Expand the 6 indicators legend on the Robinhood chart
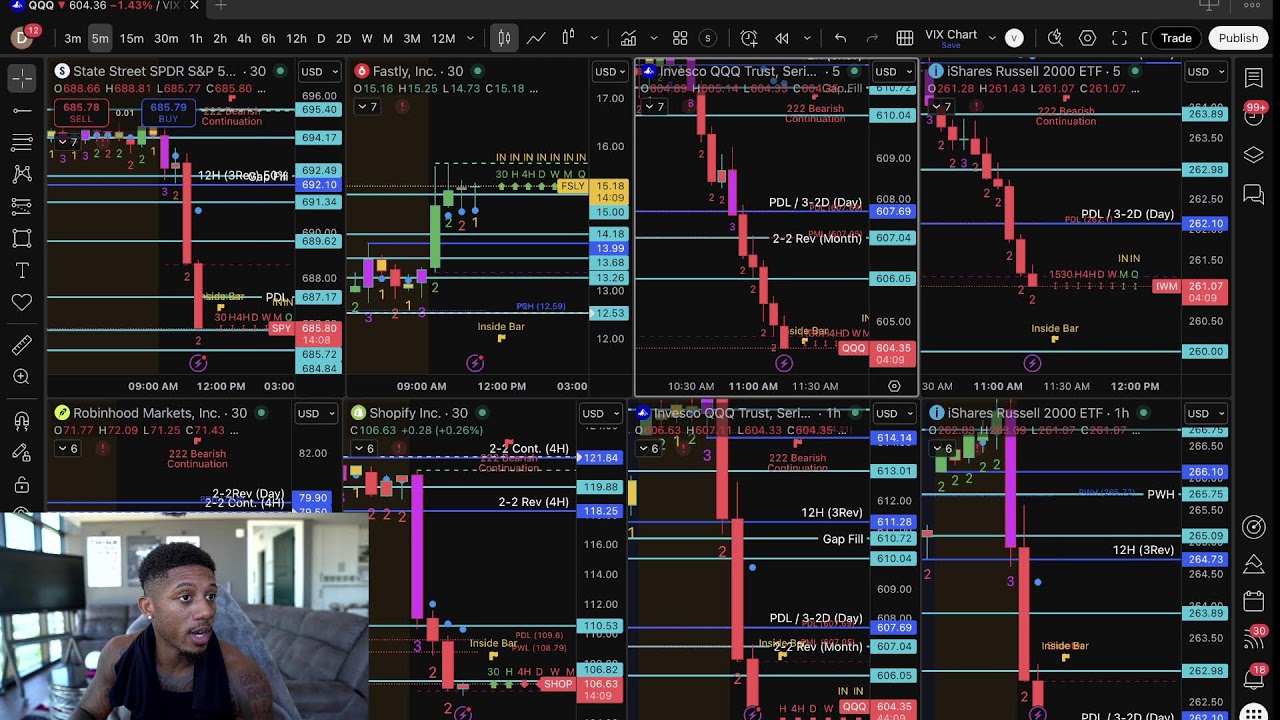 click(67, 449)
